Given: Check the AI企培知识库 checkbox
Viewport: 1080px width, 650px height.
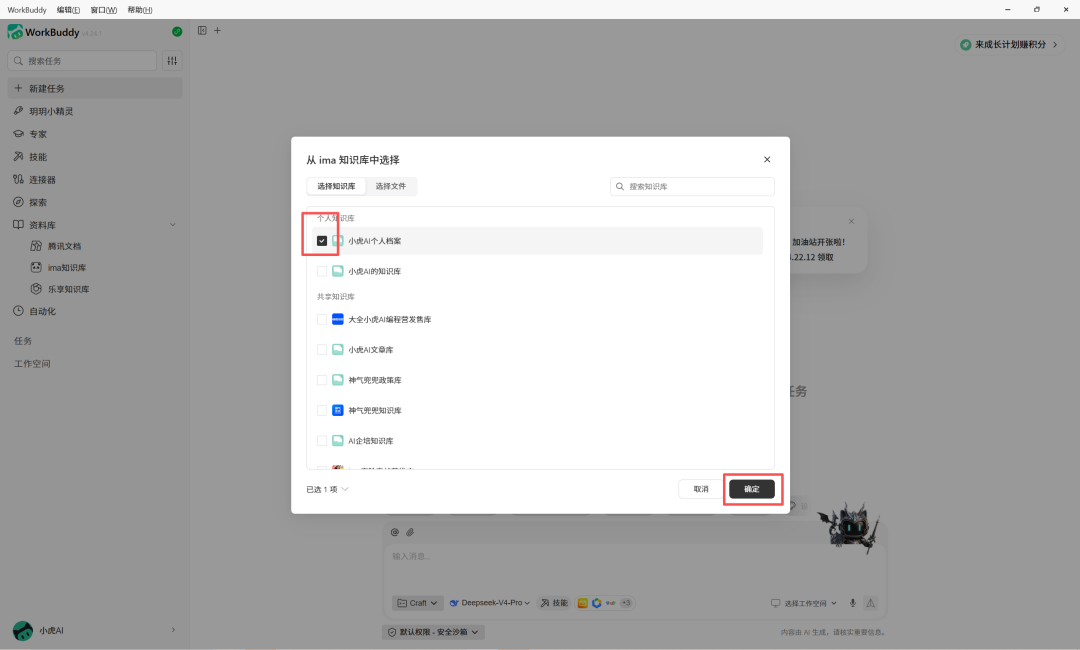Looking at the screenshot, I should [322, 441].
